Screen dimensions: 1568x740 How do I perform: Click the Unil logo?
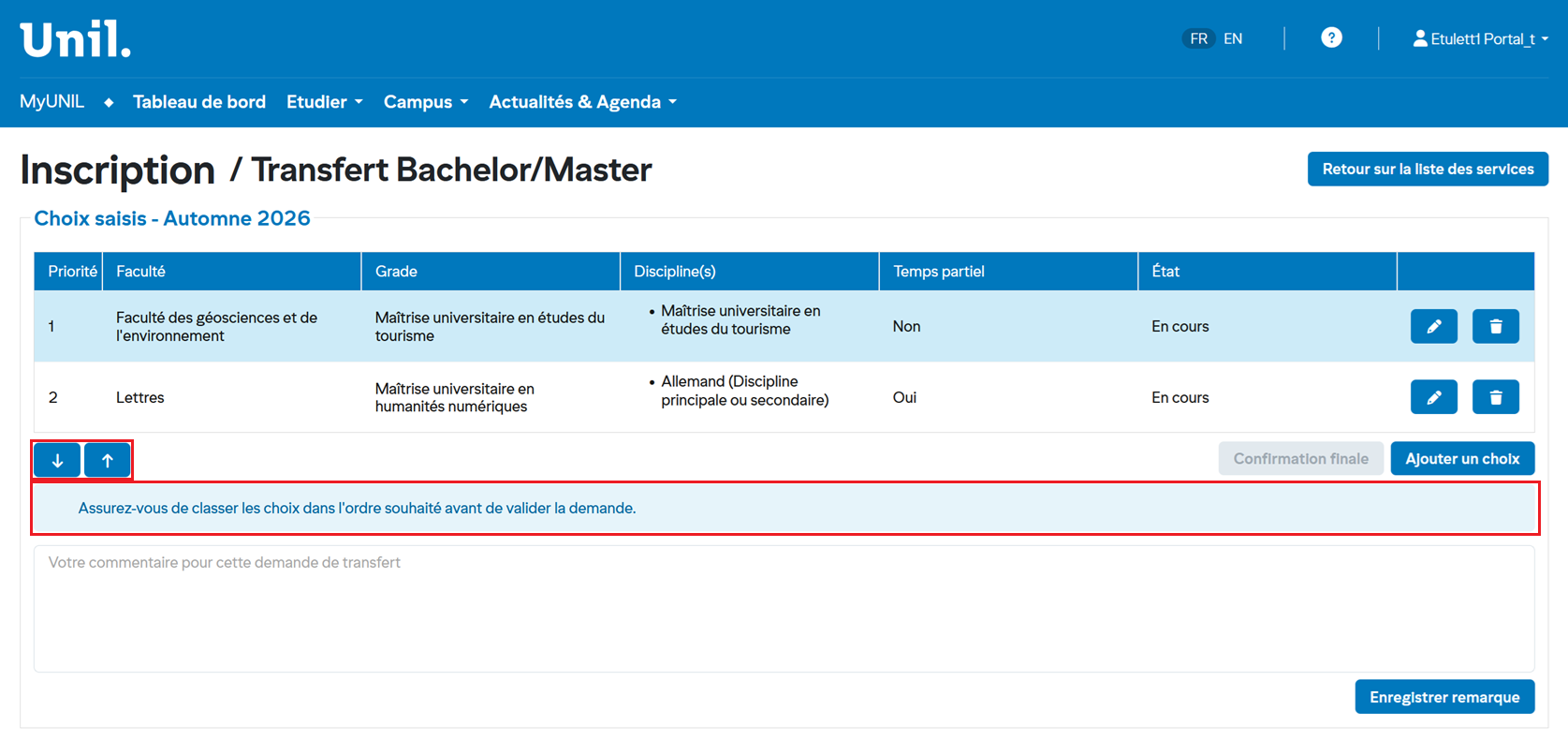(x=76, y=39)
